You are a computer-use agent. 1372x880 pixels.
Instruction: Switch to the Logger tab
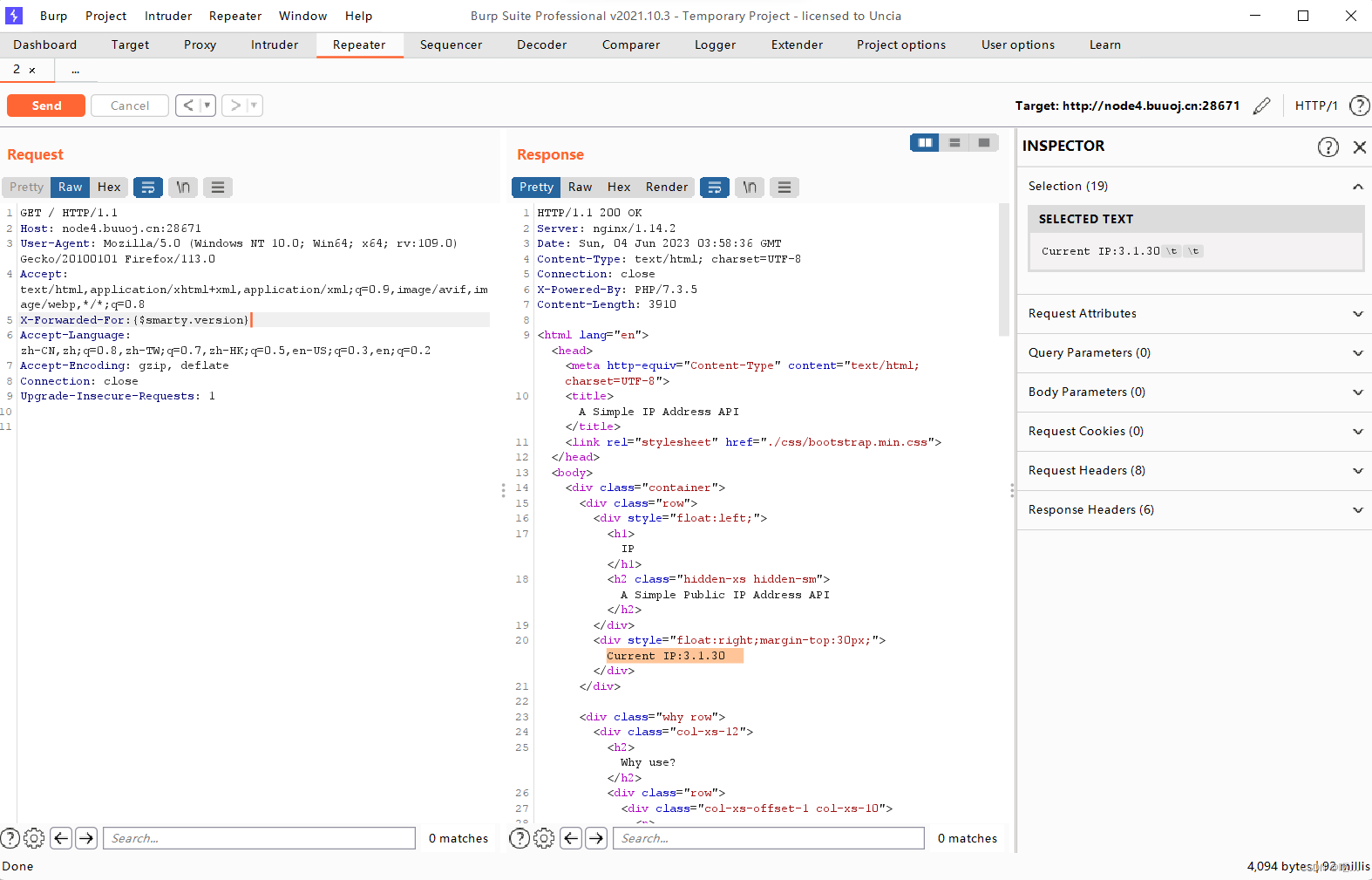[715, 44]
